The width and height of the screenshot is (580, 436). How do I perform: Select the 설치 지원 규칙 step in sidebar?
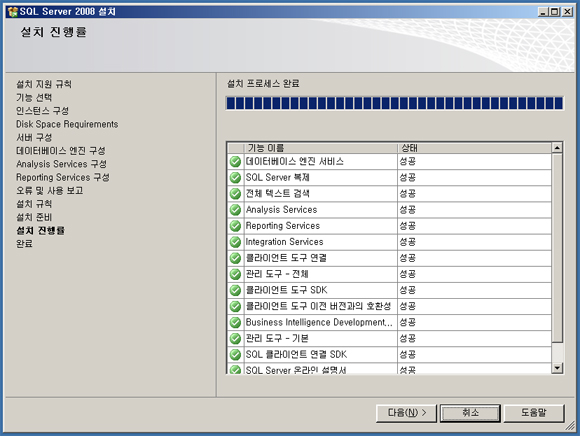(44, 84)
